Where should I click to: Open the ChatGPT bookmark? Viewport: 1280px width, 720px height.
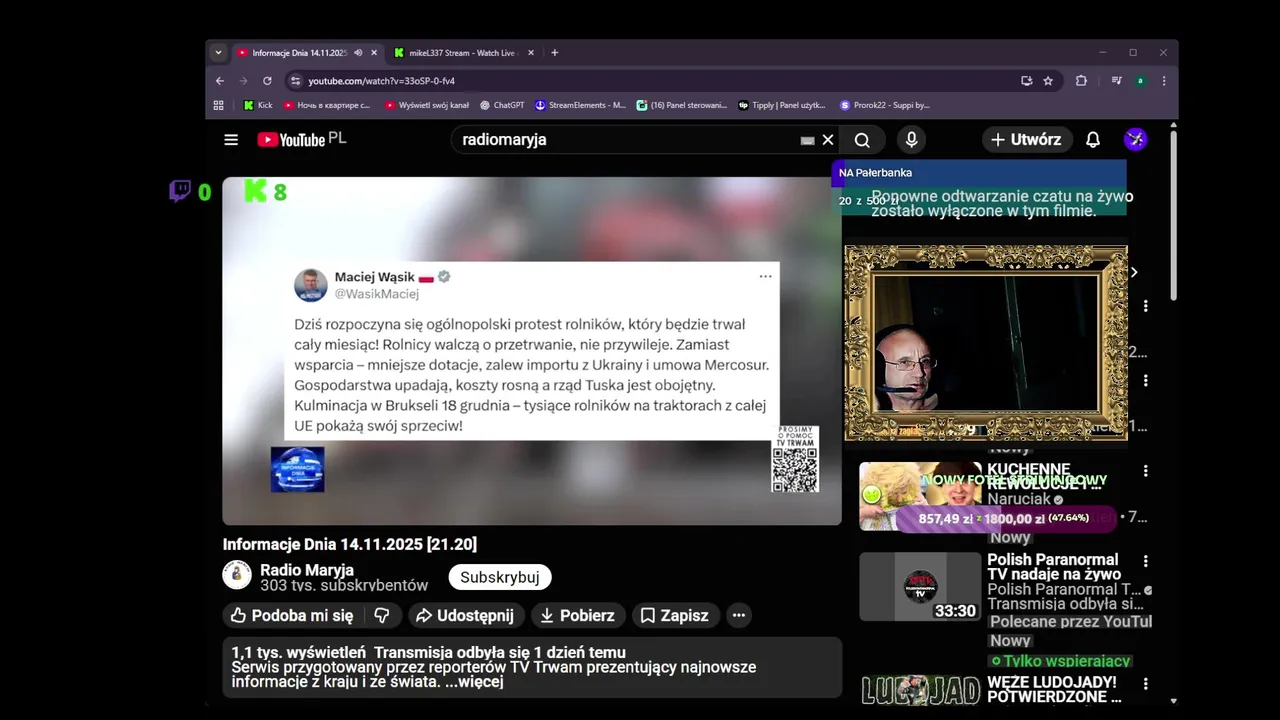(x=502, y=105)
